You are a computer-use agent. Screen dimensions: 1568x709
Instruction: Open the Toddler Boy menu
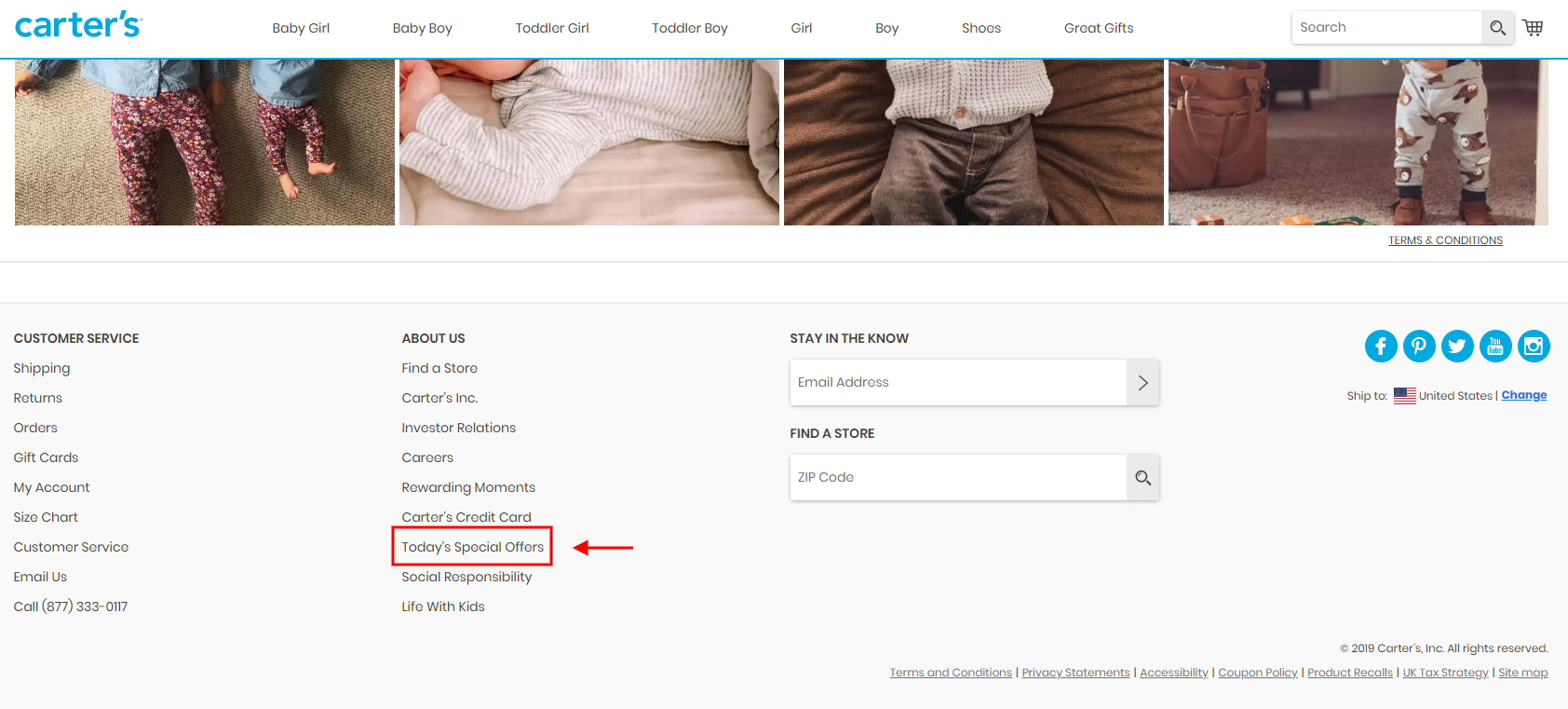(x=689, y=28)
